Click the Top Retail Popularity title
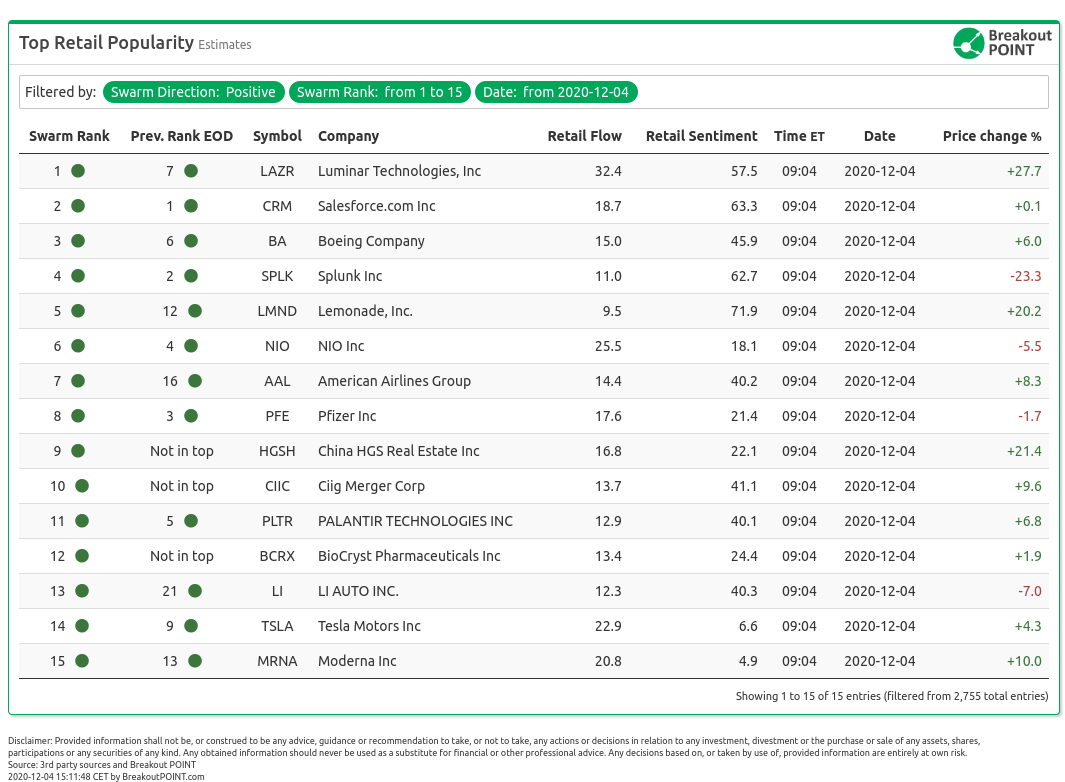 coord(106,43)
